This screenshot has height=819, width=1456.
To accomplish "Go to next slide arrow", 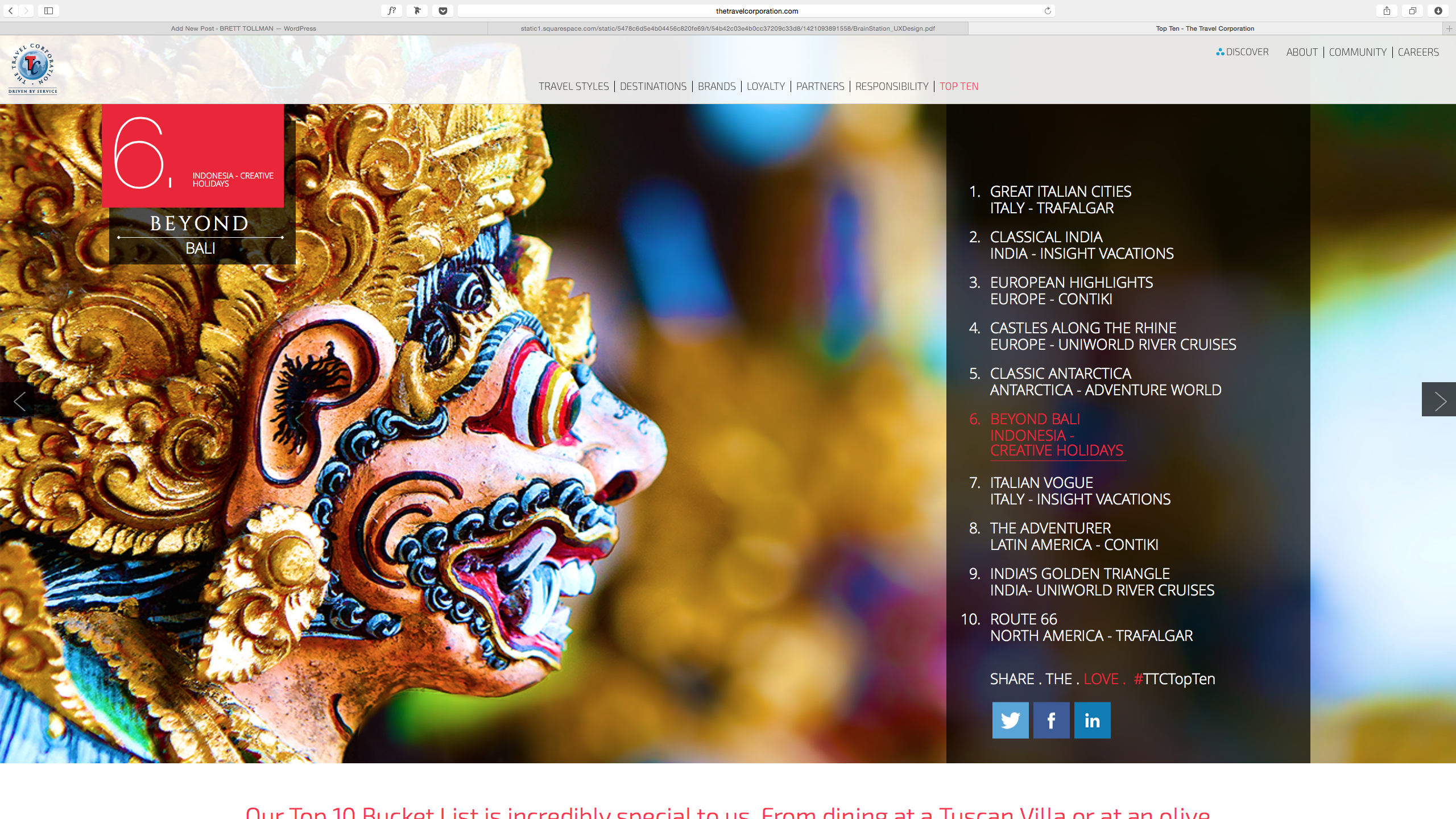I will click(x=1439, y=399).
